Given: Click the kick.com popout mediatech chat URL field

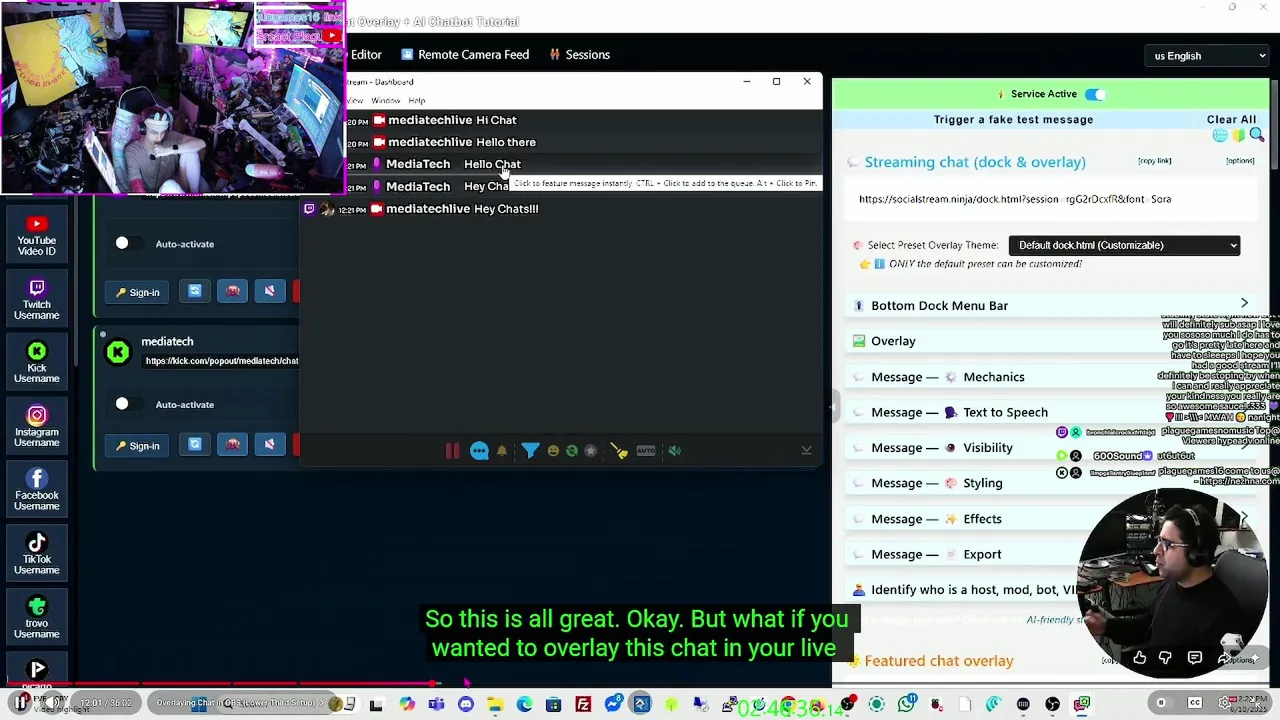Looking at the screenshot, I should (222, 361).
